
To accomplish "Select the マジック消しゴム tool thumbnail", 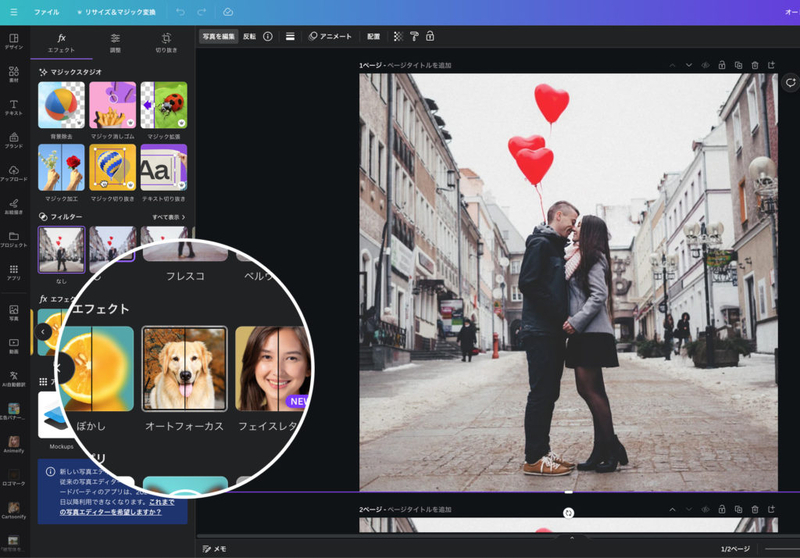I will coord(112,105).
